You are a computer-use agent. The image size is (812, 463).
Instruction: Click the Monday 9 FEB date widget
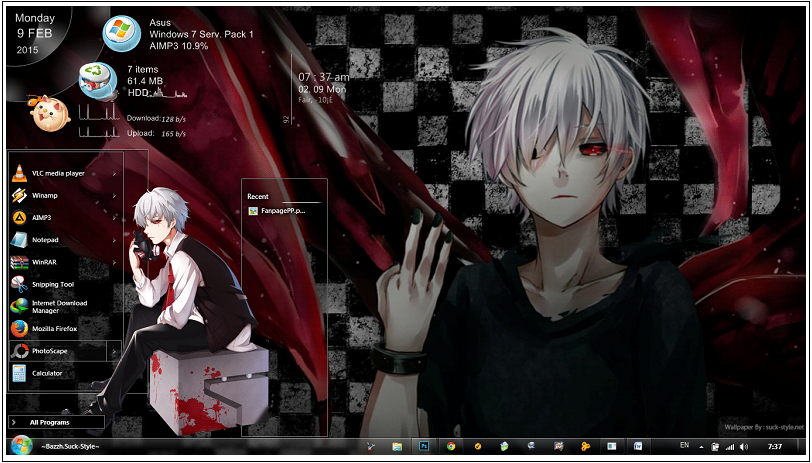click(35, 34)
